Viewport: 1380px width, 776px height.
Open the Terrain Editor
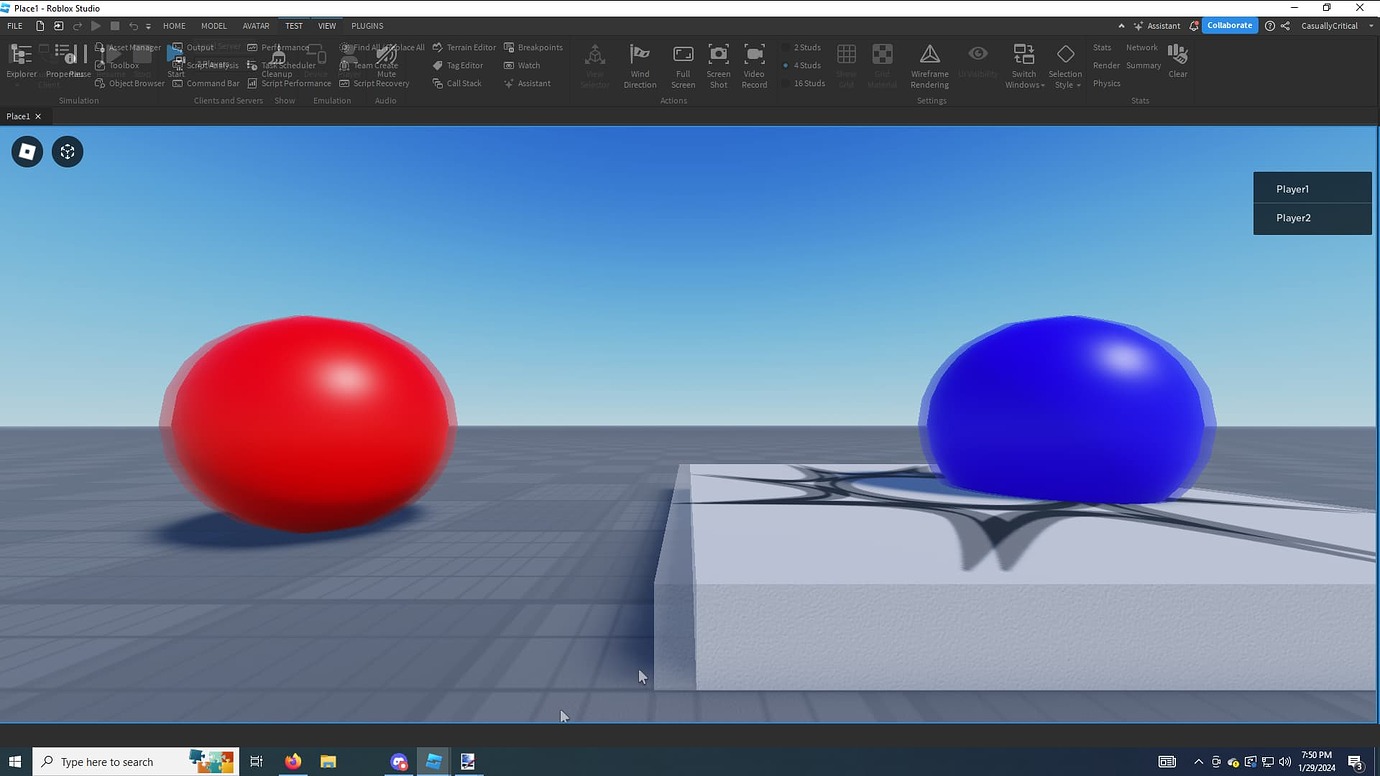pos(464,47)
